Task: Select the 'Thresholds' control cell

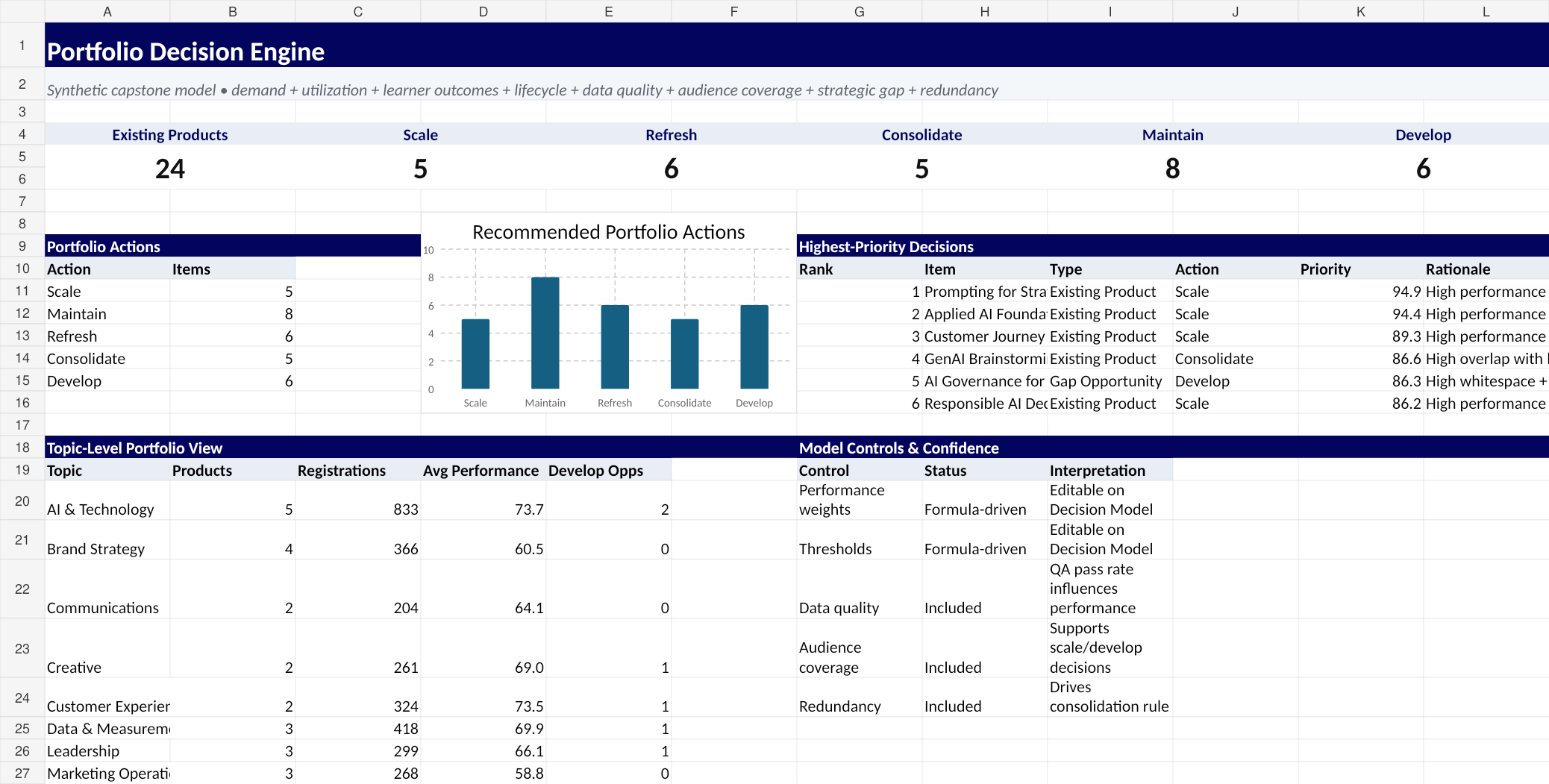Action: point(860,540)
